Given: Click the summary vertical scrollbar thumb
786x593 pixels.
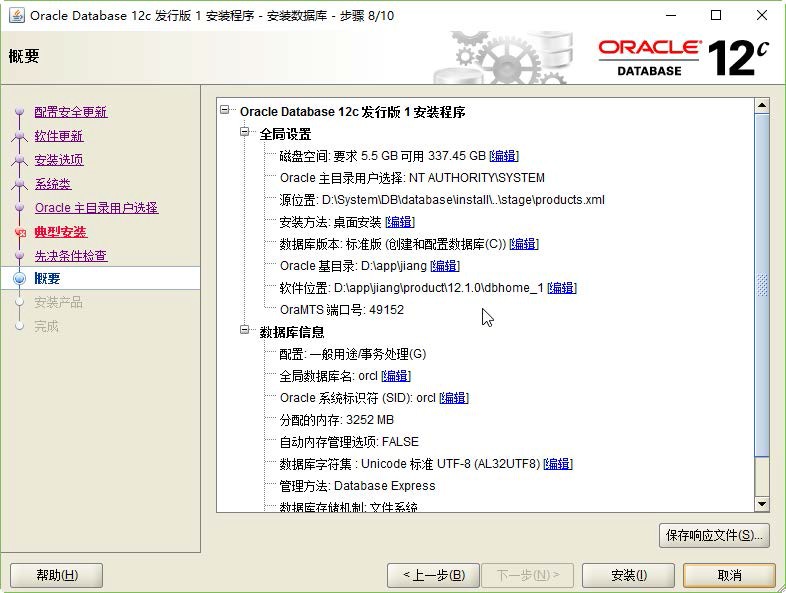Looking at the screenshot, I should (762, 285).
